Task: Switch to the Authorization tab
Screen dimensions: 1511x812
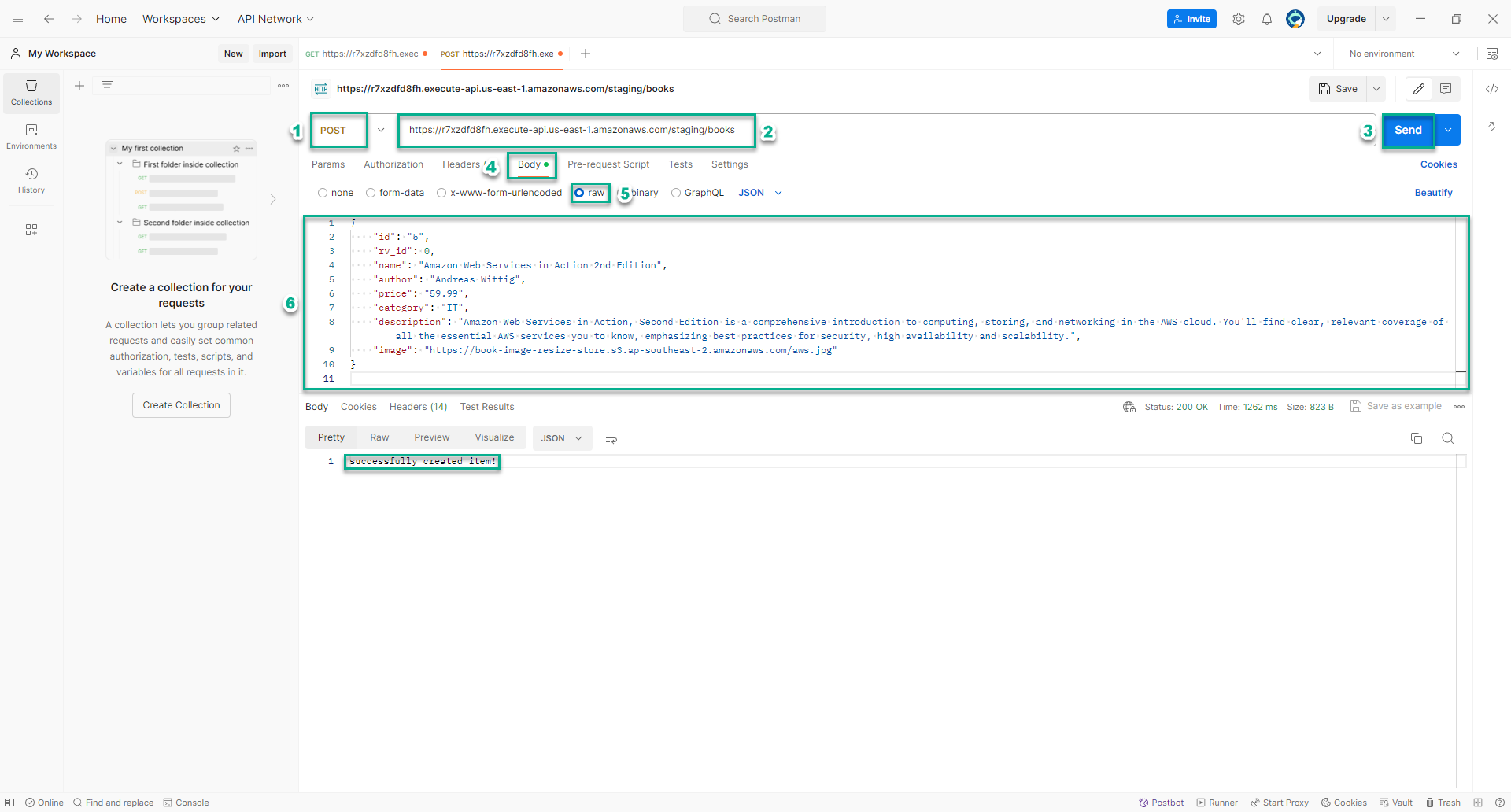Action: pyautogui.click(x=393, y=164)
